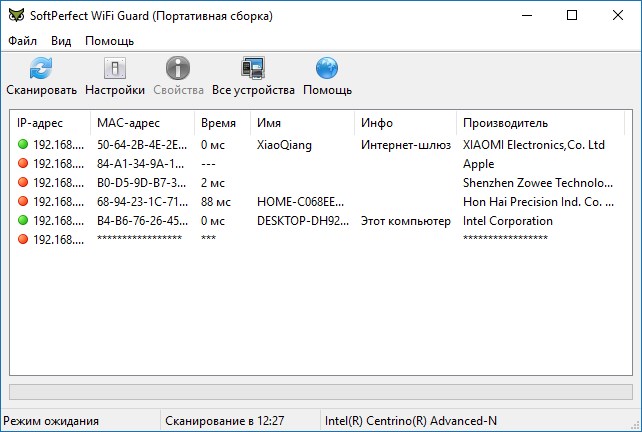Select MAC 50-64-2B-4E-2E... cell
Viewport: 642px width, 432px height.
142,145
